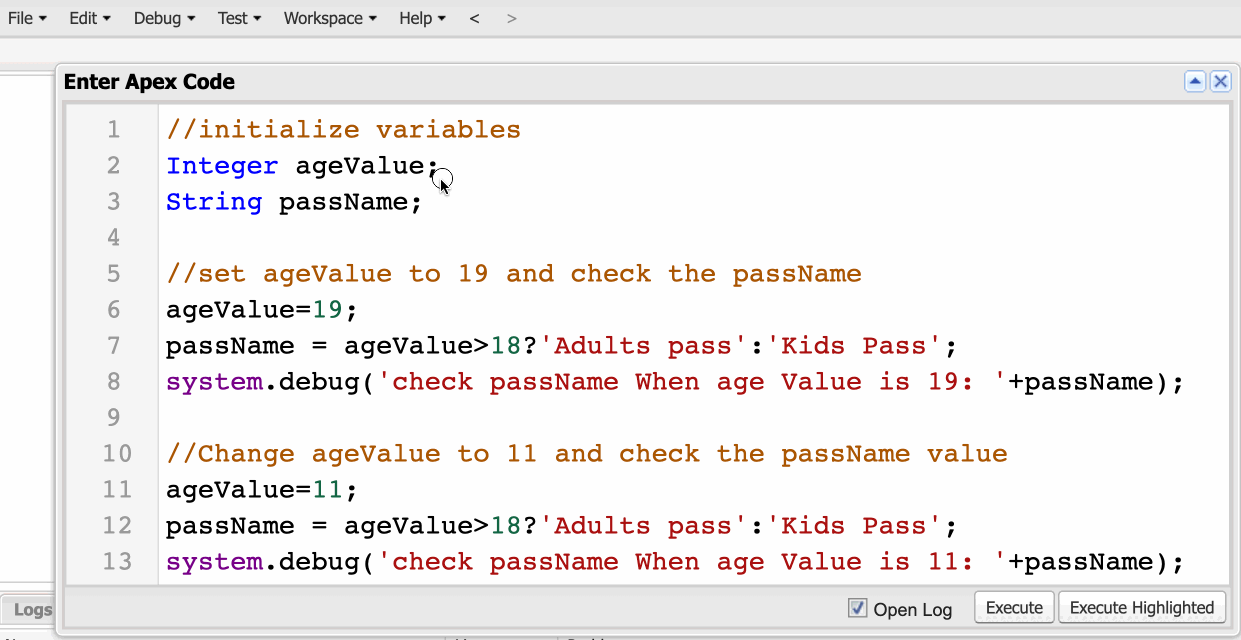The width and height of the screenshot is (1241, 640).
Task: Go forward with the > arrow
Action: tap(512, 18)
